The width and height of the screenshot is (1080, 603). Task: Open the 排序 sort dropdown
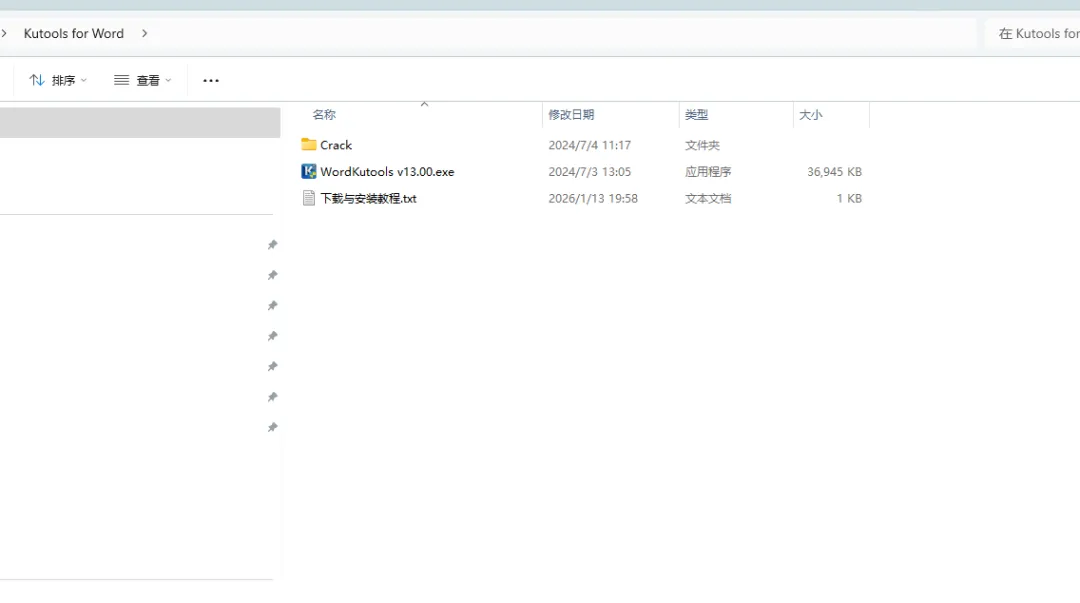(58, 81)
